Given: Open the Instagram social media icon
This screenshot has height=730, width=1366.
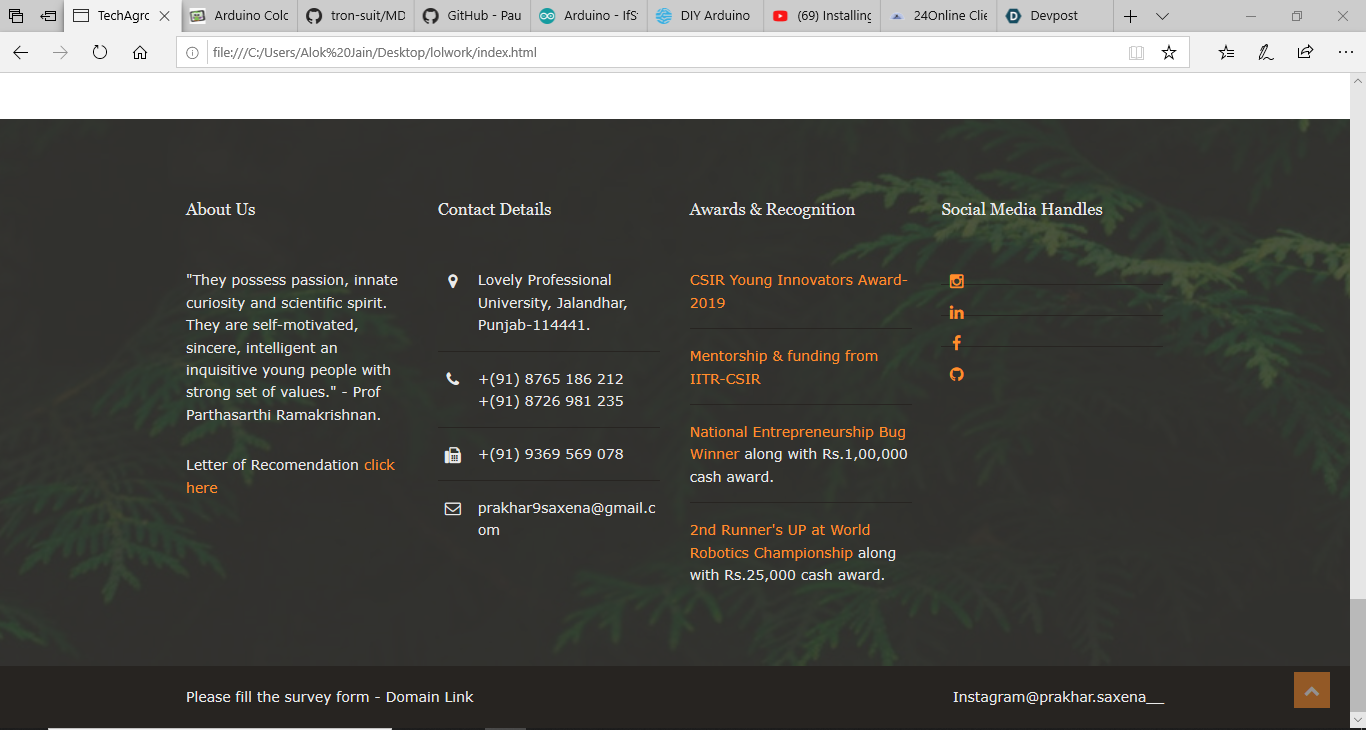Looking at the screenshot, I should [x=956, y=281].
